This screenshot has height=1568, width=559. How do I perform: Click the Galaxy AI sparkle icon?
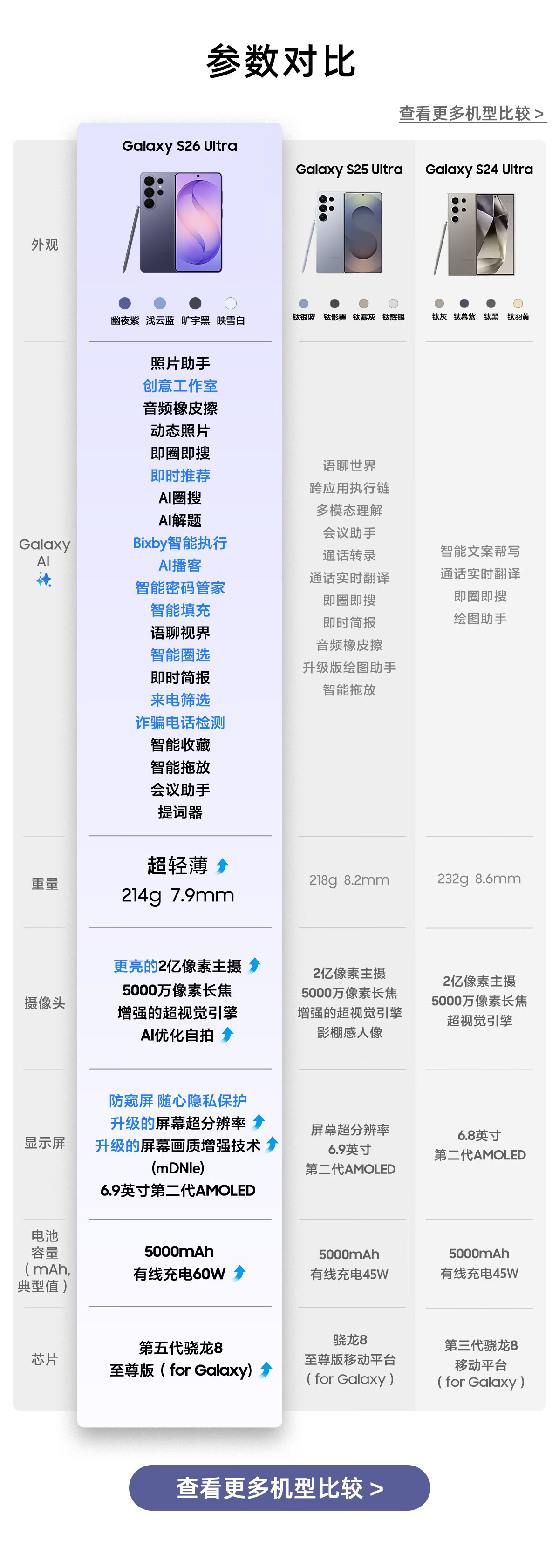[44, 579]
